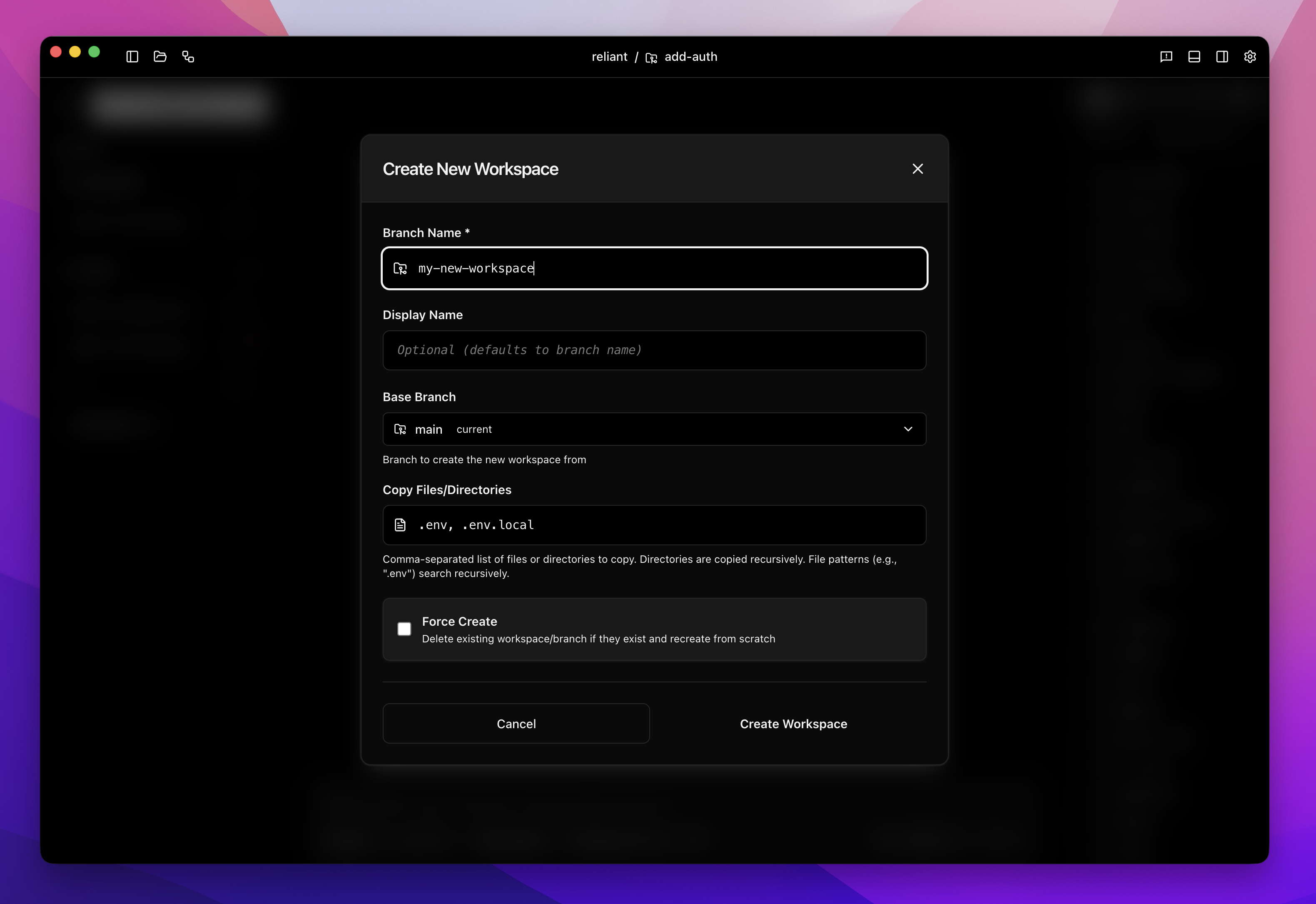Image resolution: width=1316 pixels, height=904 pixels.
Task: Click the branch icon inside the Branch Name field
Action: (x=400, y=268)
